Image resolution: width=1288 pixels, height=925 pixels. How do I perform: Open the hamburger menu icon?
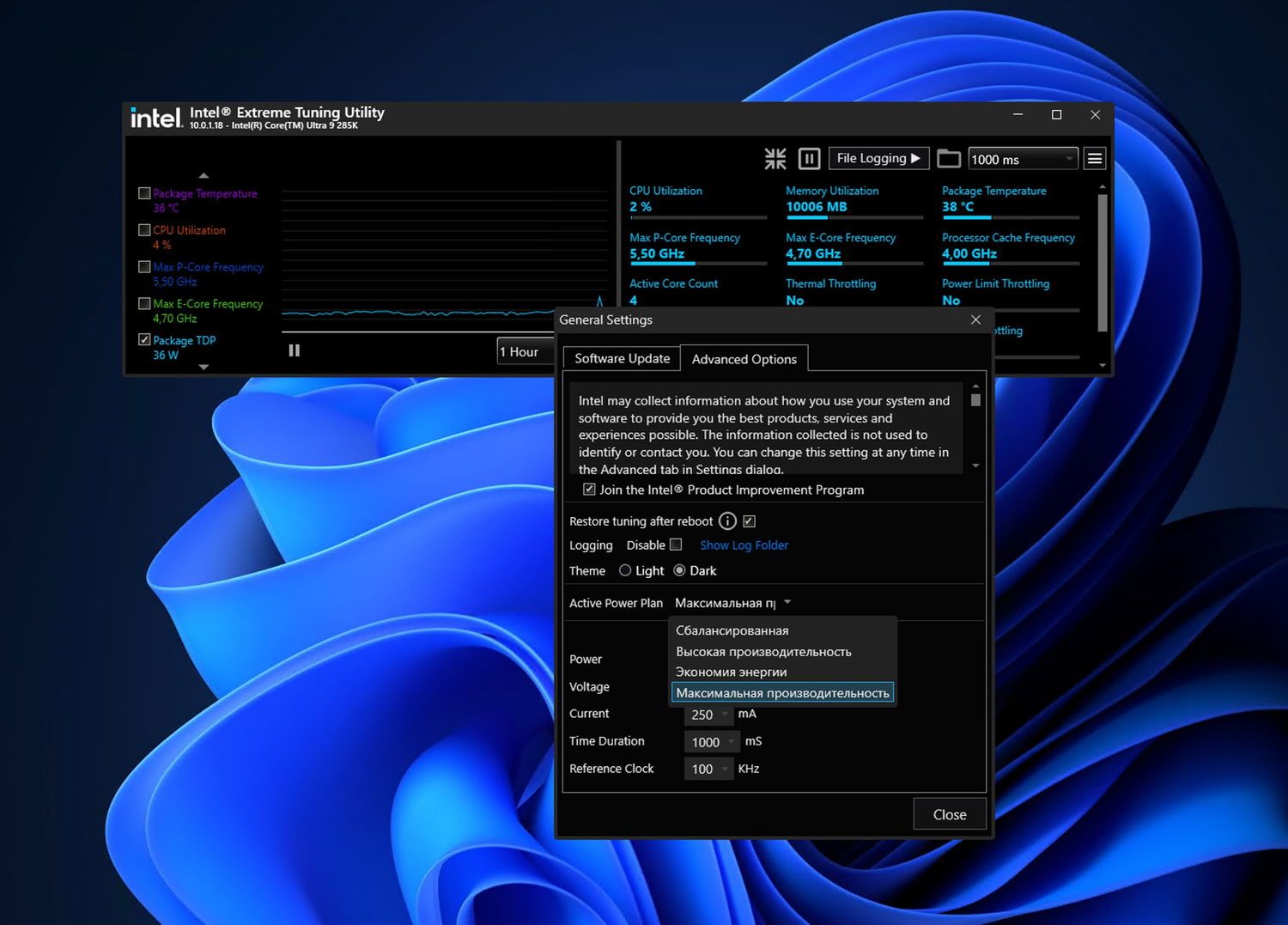pyautogui.click(x=1095, y=159)
